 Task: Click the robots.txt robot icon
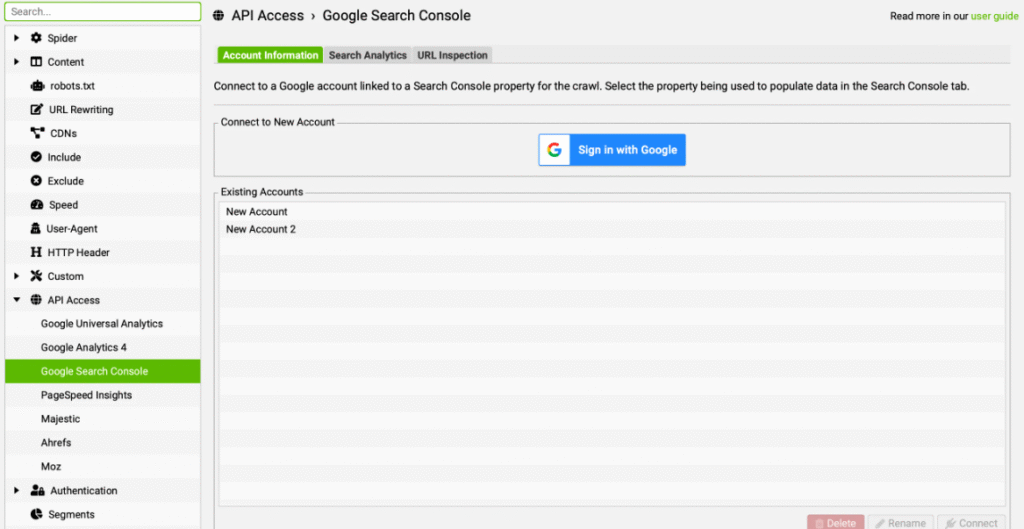coord(37,86)
